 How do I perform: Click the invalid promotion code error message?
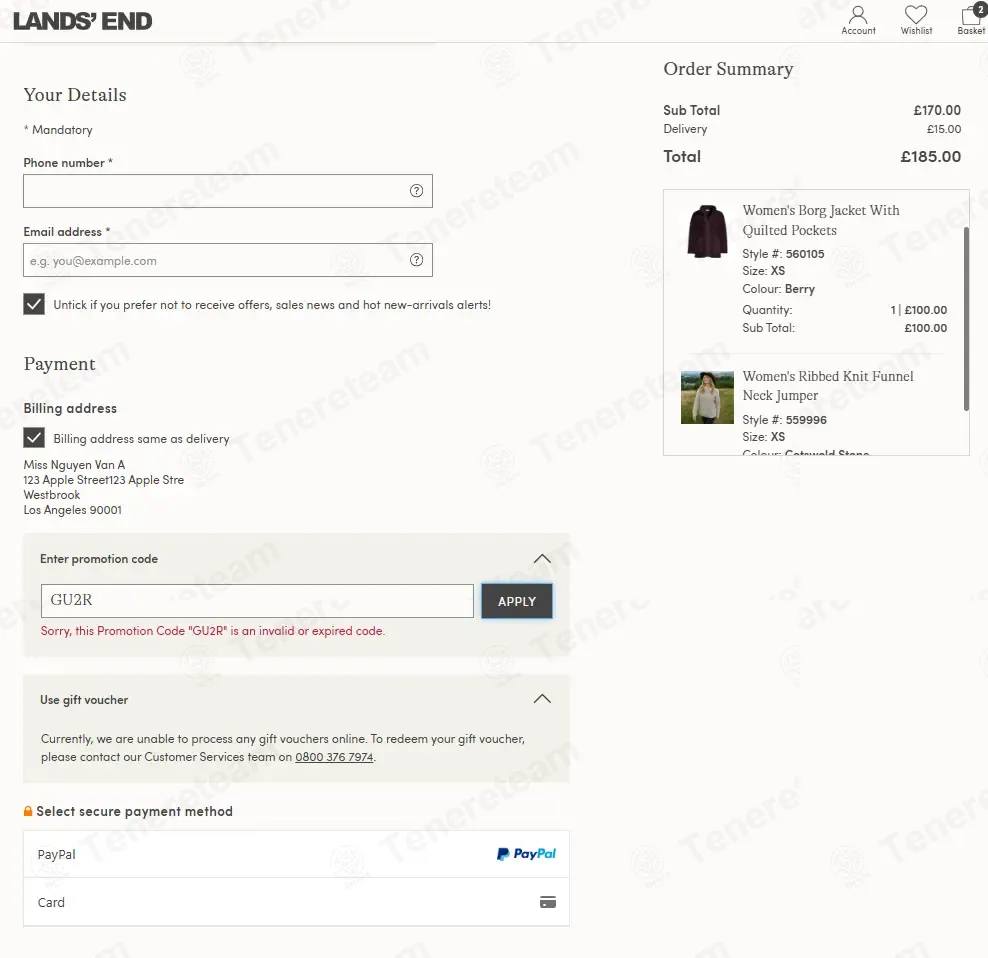coord(212,631)
